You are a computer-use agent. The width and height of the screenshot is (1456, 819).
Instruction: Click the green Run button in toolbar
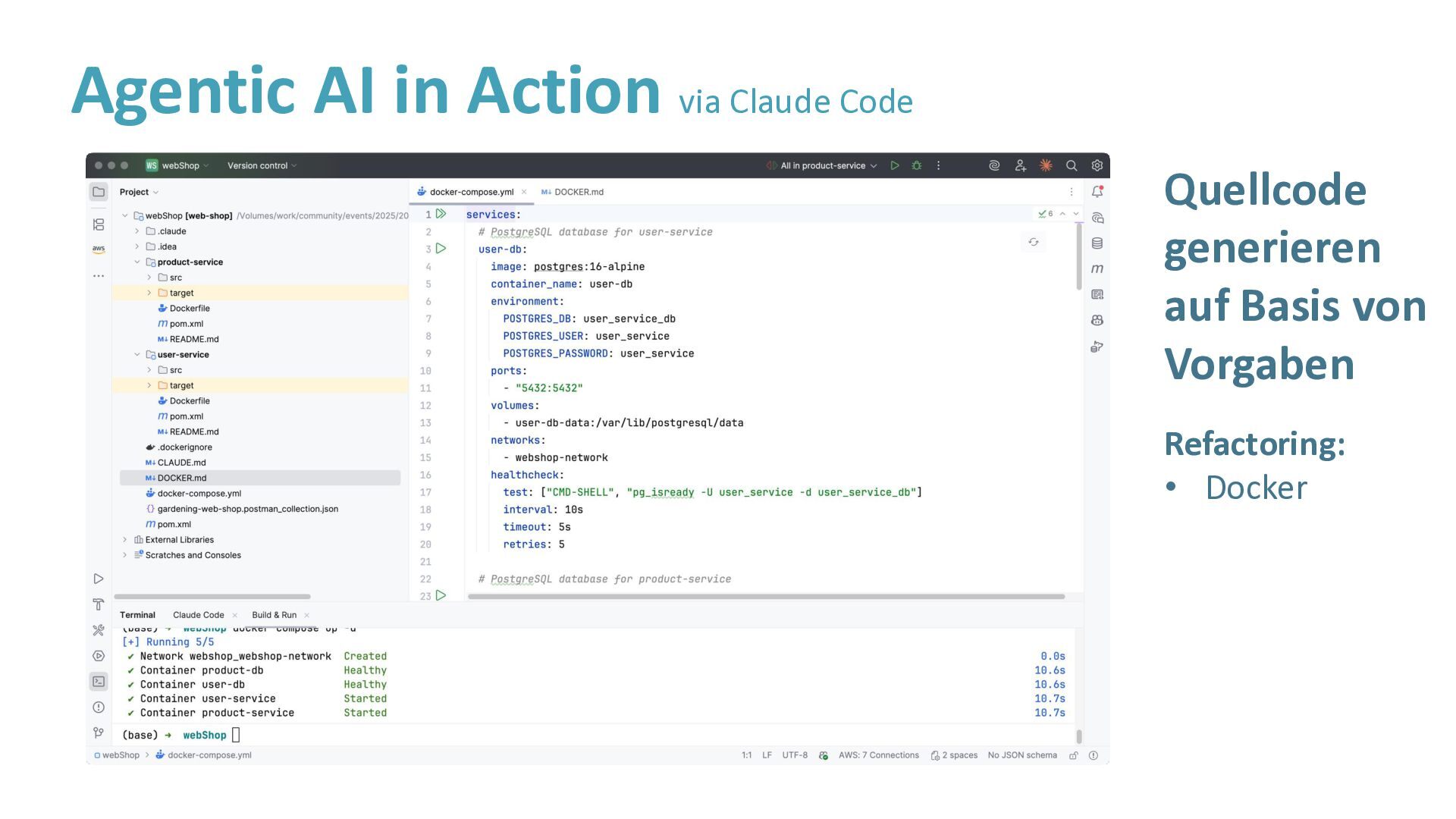(x=895, y=165)
